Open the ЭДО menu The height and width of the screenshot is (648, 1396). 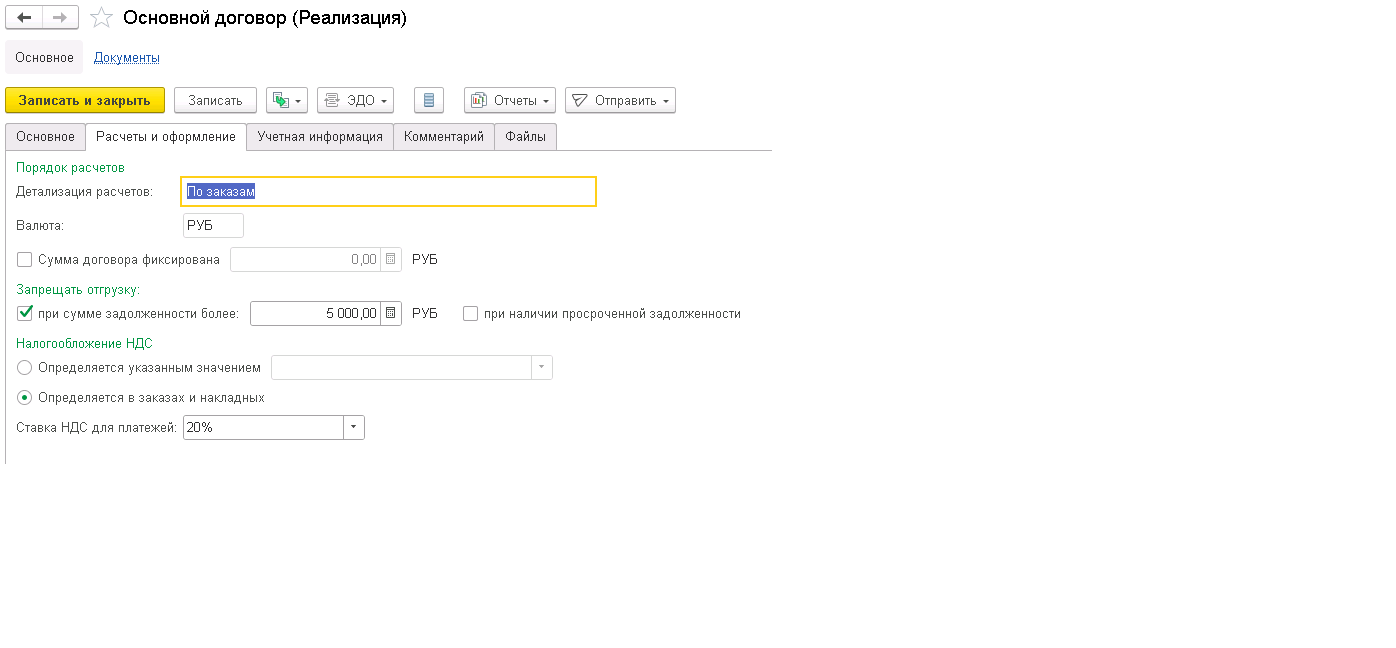tap(355, 100)
